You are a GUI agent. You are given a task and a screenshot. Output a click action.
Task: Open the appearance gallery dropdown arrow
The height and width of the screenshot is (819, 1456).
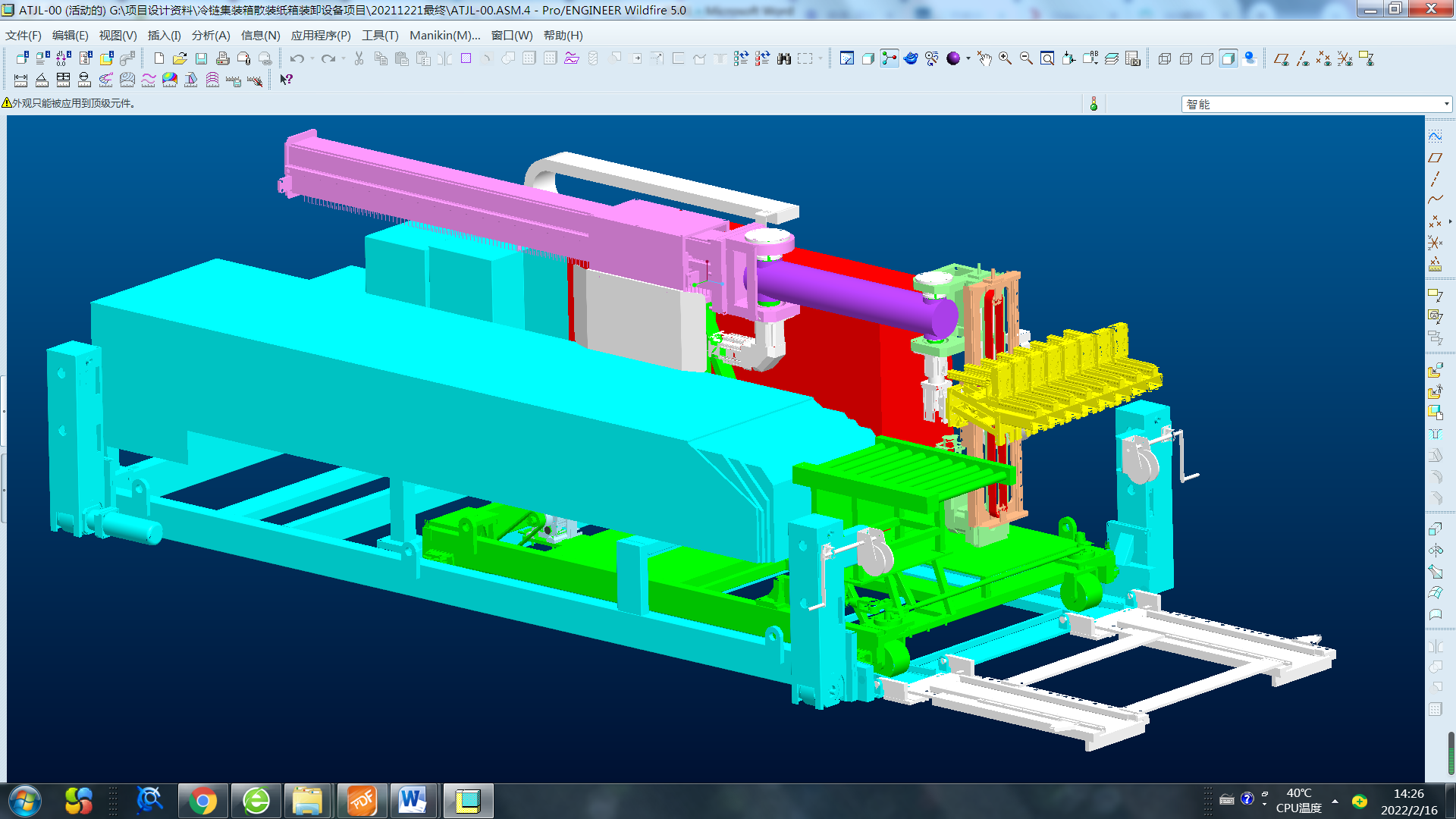pos(968,58)
